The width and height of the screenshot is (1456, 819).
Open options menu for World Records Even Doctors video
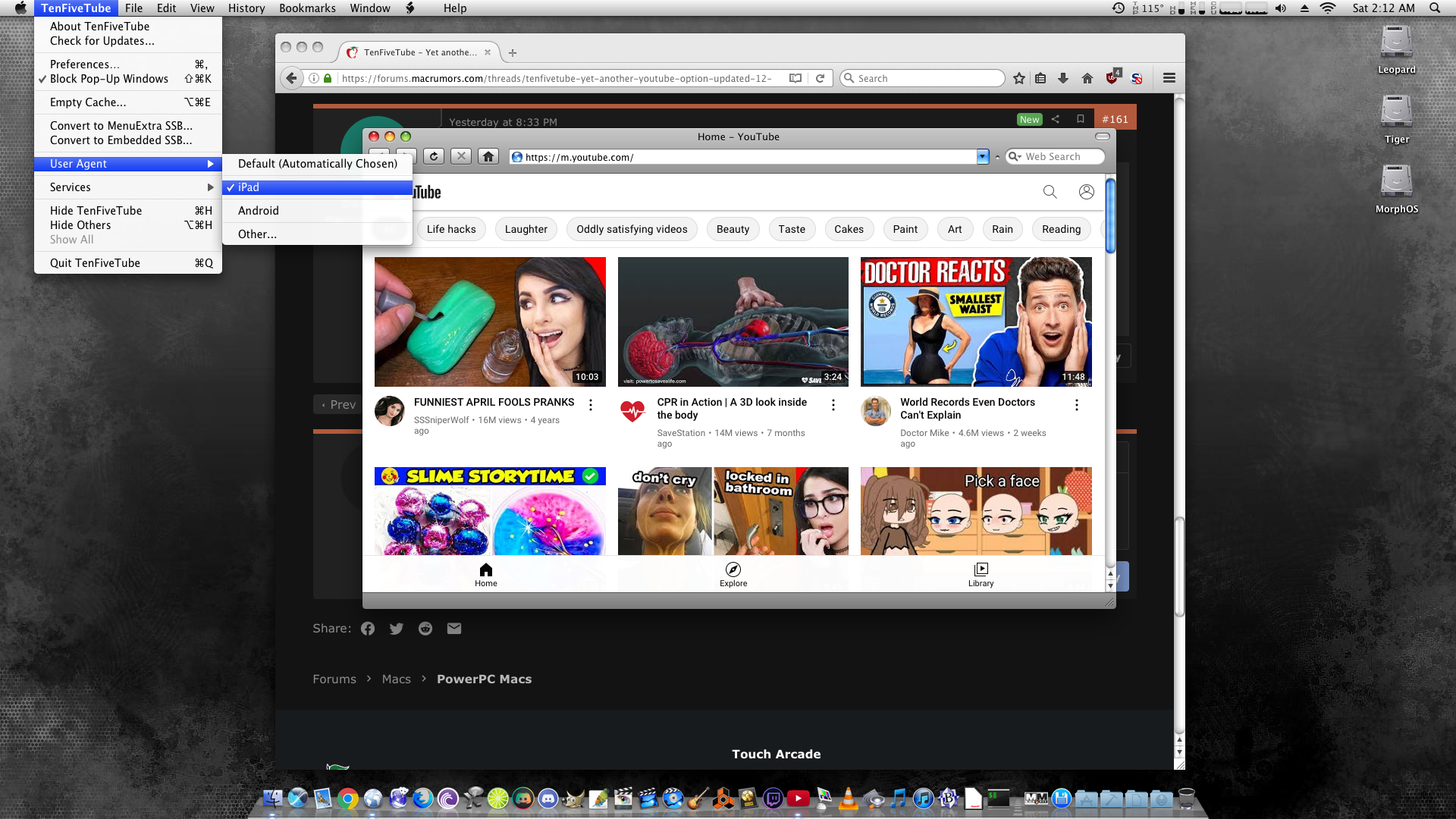click(x=1076, y=405)
